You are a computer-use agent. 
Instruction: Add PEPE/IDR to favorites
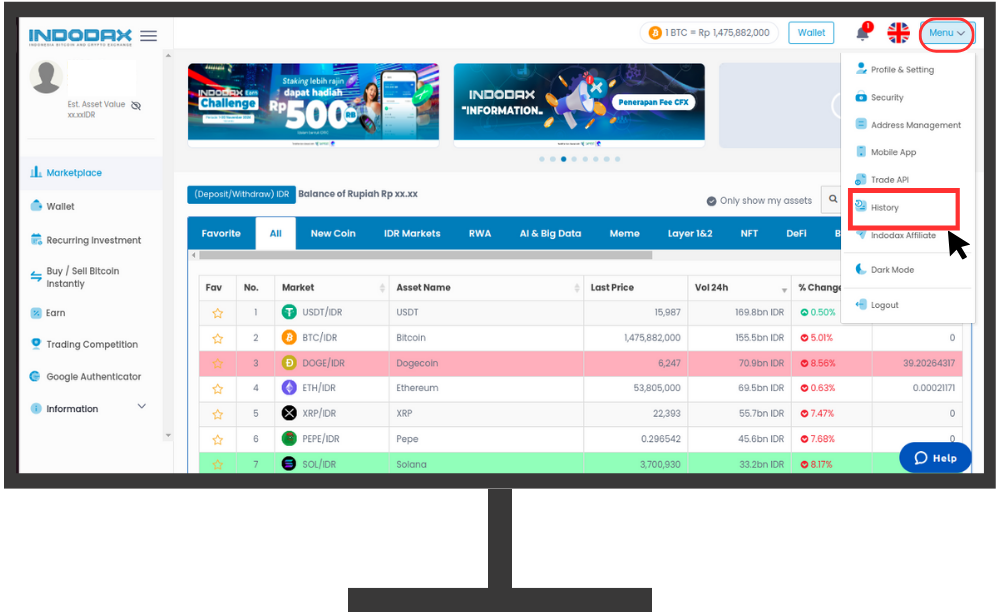(217, 439)
